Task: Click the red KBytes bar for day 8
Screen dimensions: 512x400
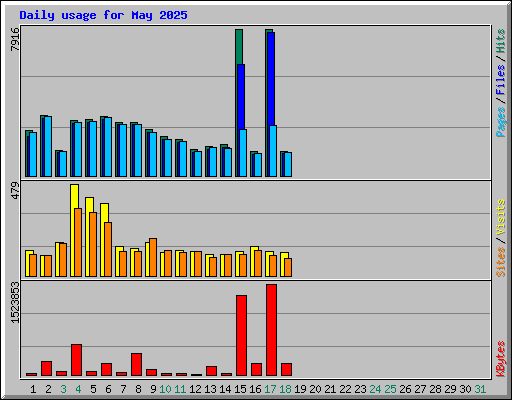Action: click(x=136, y=365)
